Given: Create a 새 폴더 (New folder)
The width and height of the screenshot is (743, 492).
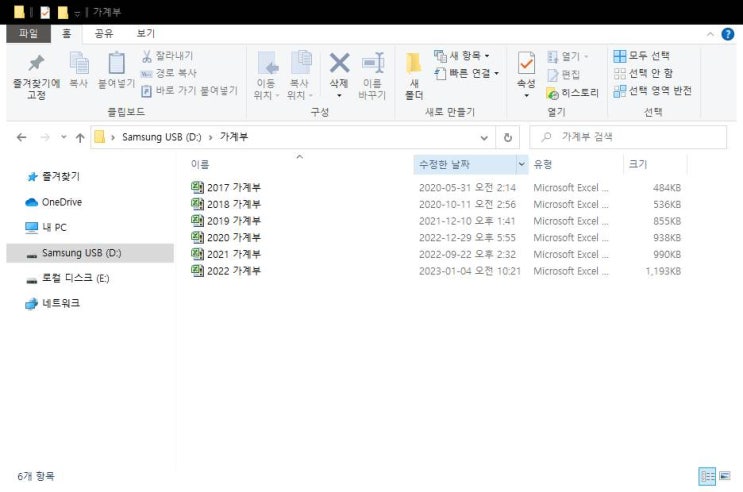Looking at the screenshot, I should (414, 75).
